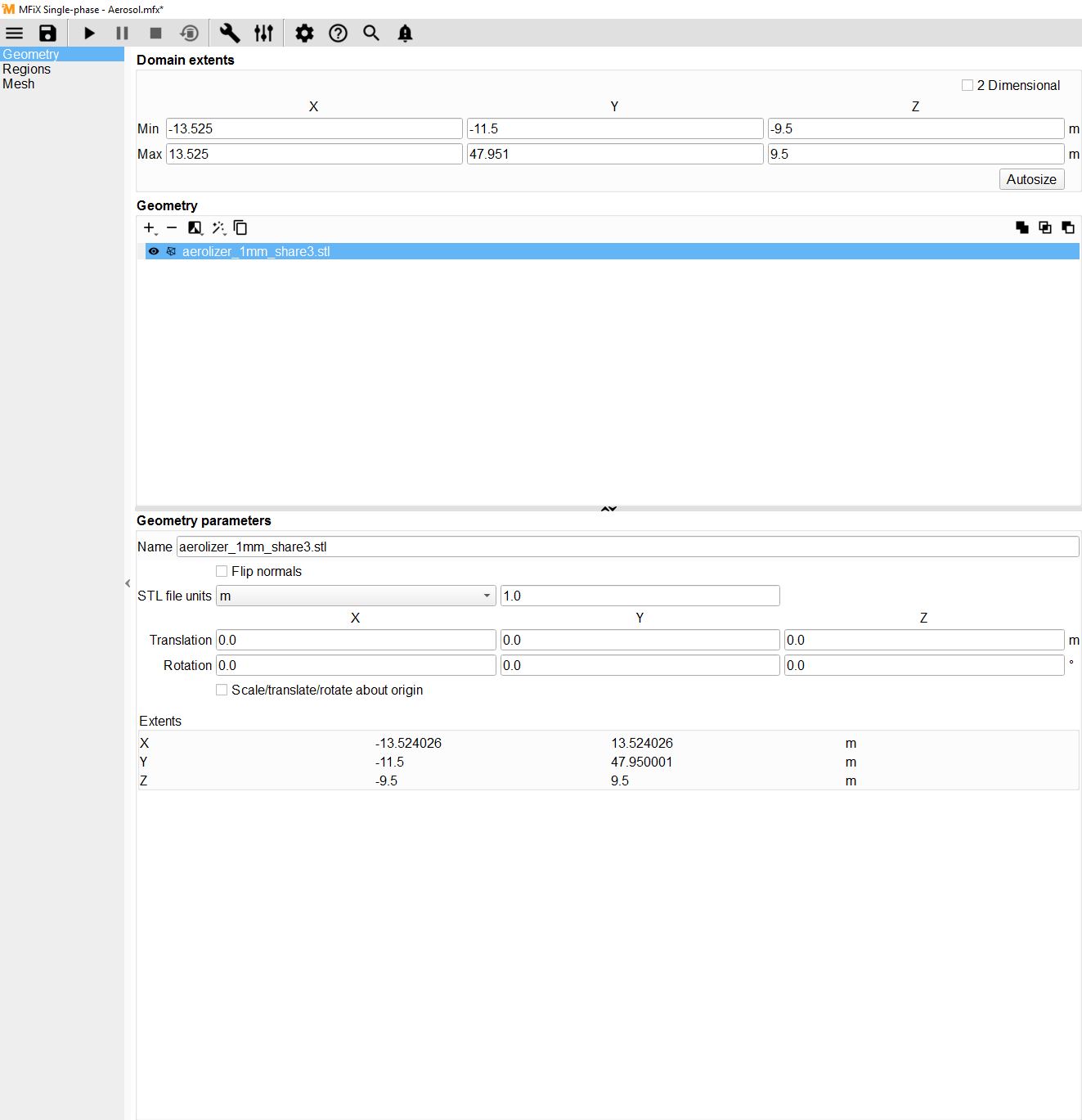Open the search magnifier icon
The height and width of the screenshot is (1120, 1082).
[371, 34]
